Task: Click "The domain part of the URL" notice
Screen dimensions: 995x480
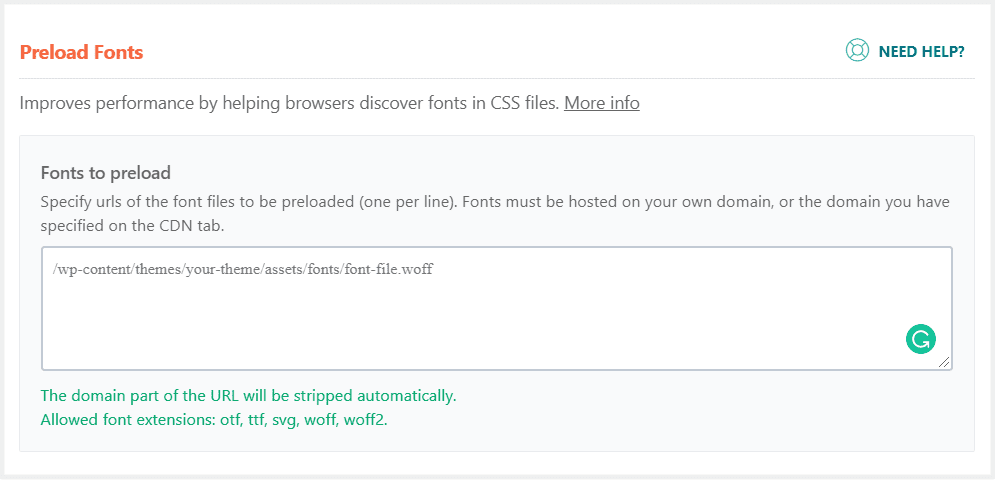Action: [249, 396]
